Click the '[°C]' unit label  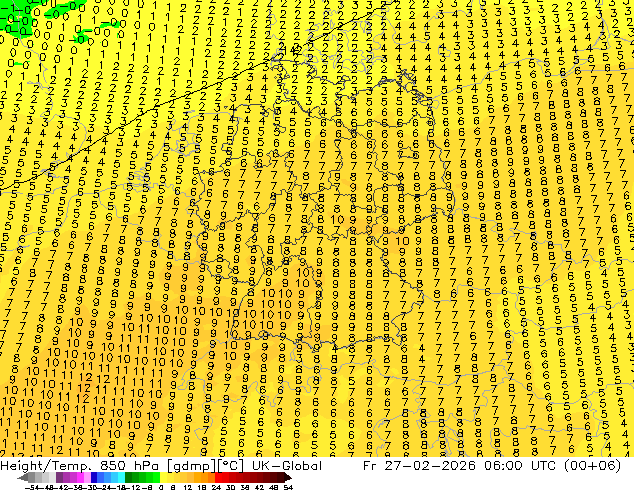coord(231,466)
